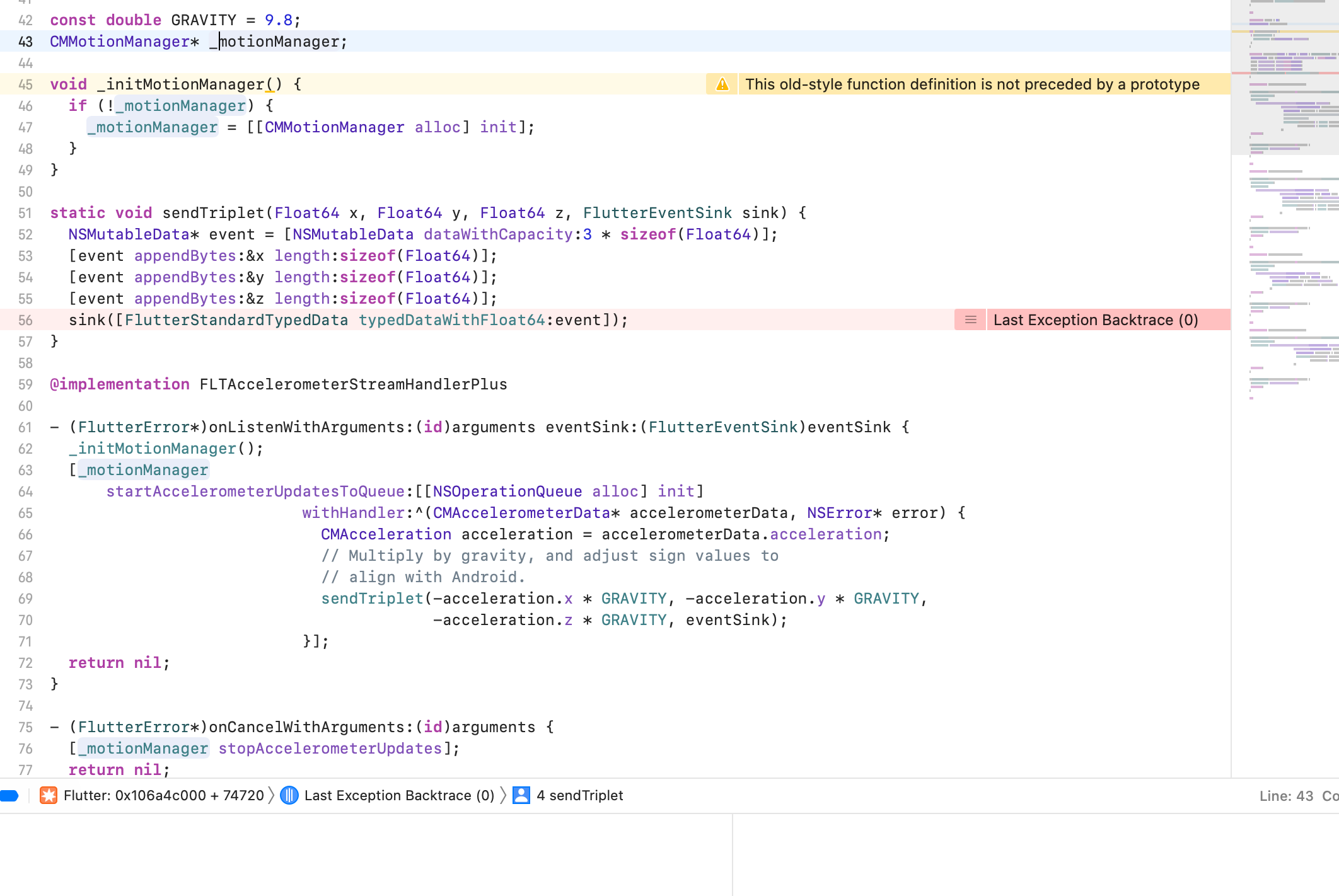Click the Flutter crash process icon

49,795
